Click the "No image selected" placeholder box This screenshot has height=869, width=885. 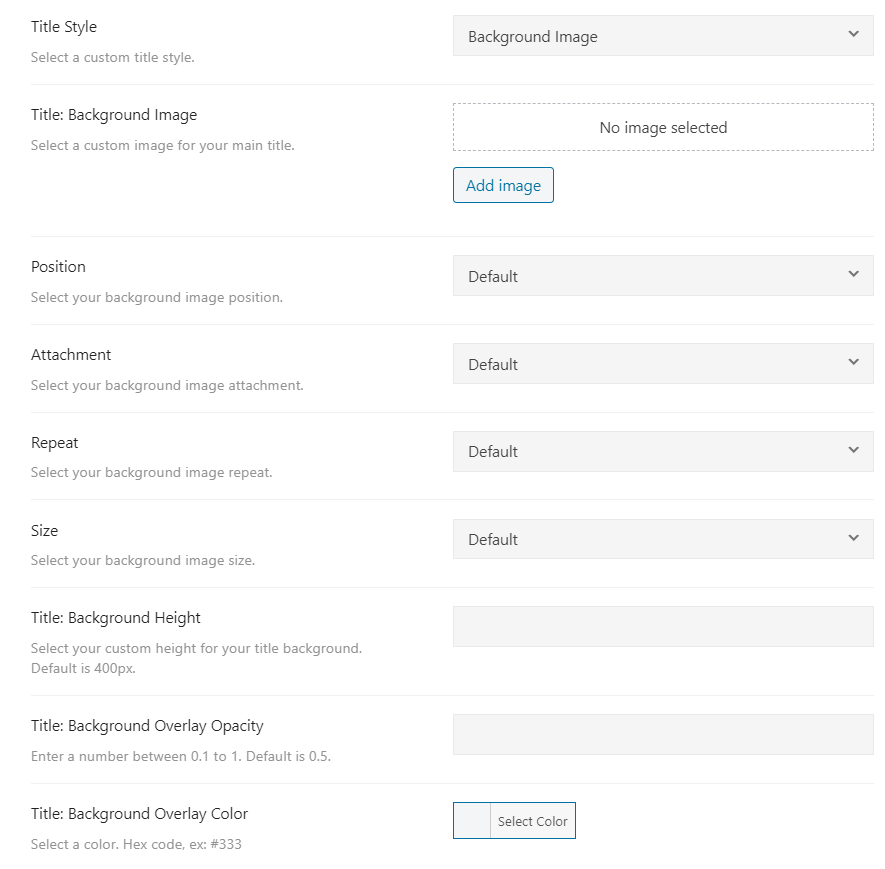pyautogui.click(x=663, y=128)
